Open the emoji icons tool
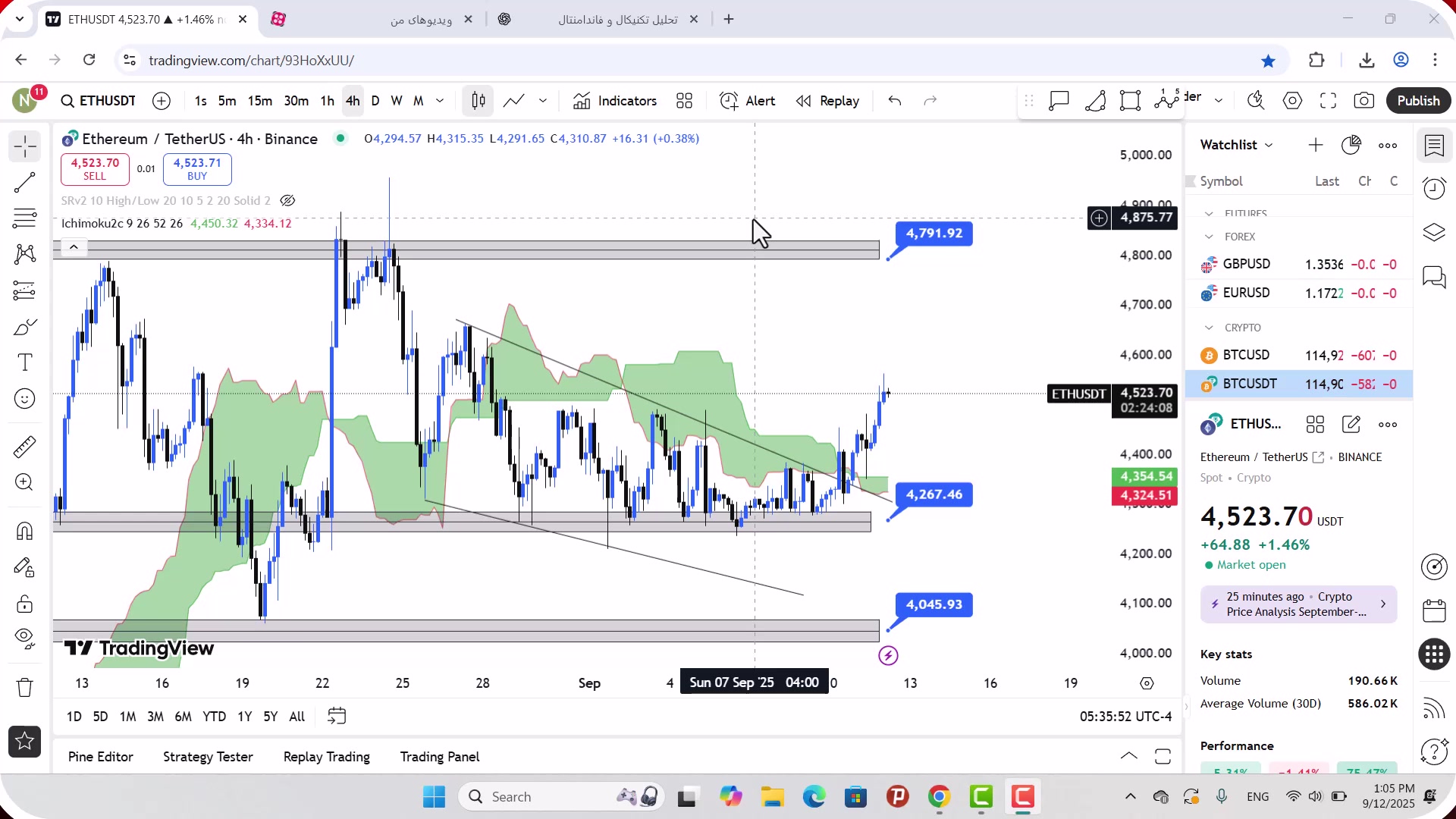1456x819 pixels. click(x=25, y=399)
